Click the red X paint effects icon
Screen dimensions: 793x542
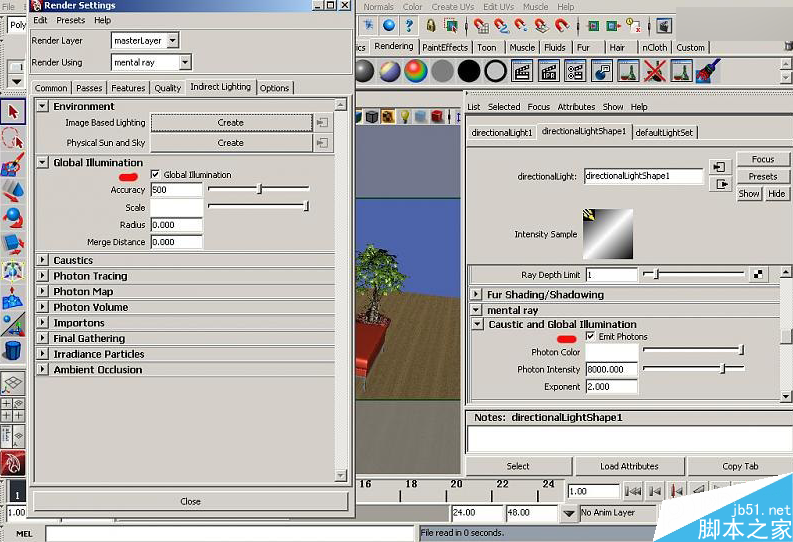pos(655,71)
